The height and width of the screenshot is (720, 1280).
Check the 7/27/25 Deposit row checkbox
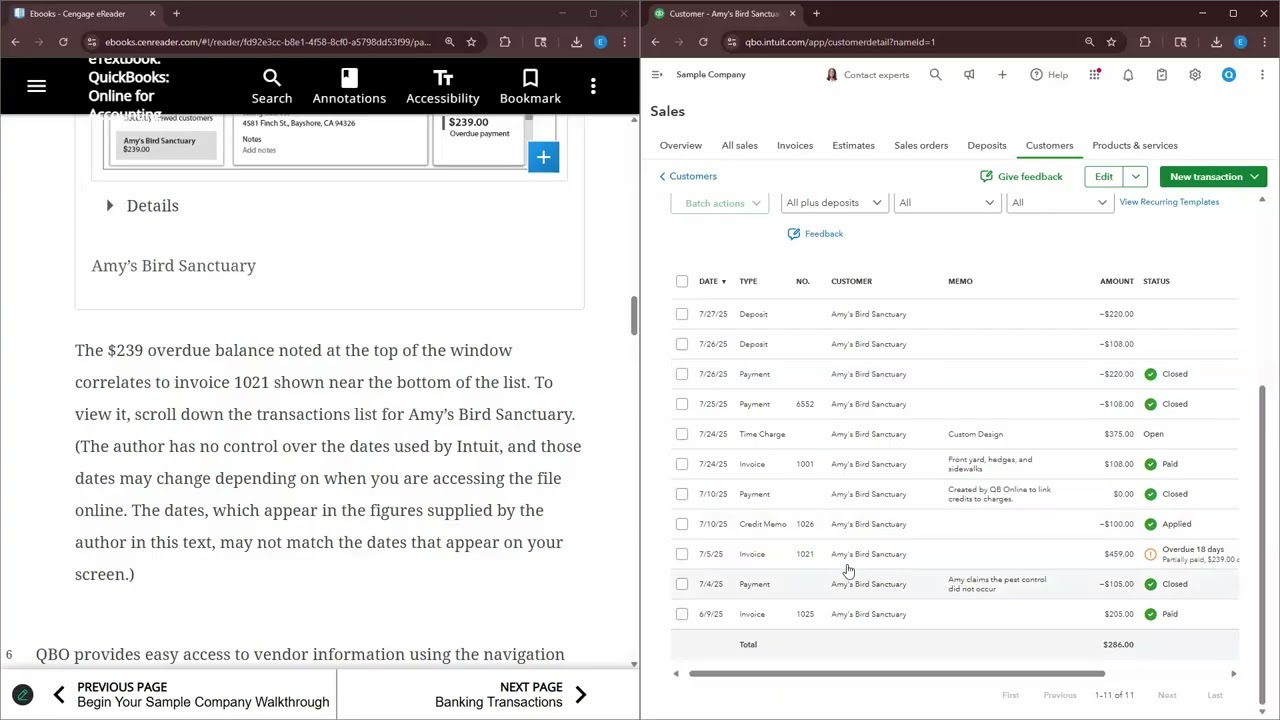click(682, 314)
